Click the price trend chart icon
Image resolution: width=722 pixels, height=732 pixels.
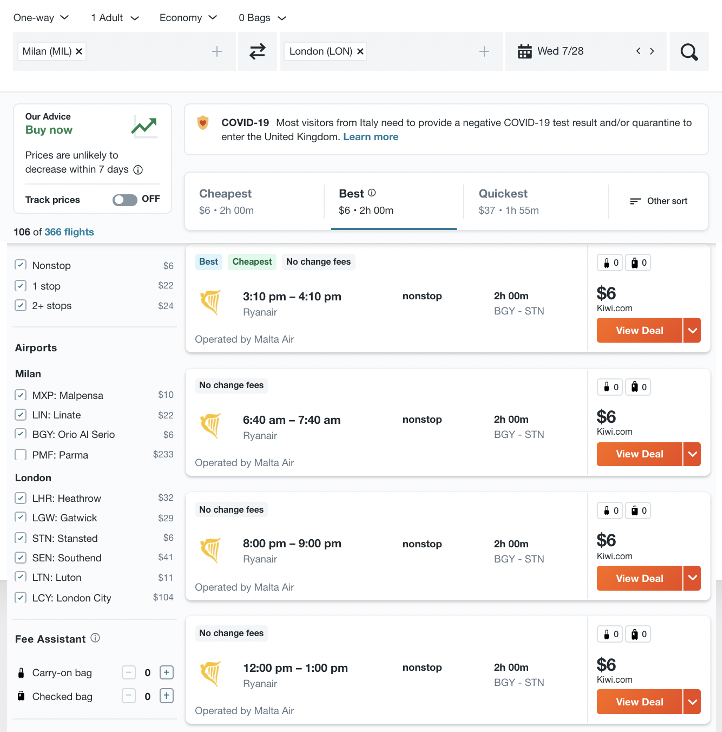coord(144,126)
